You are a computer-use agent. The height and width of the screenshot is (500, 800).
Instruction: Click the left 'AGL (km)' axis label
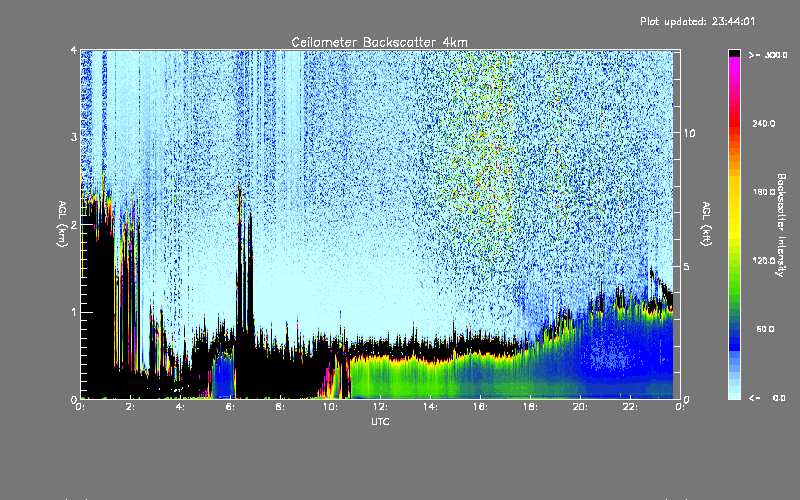coord(62,224)
